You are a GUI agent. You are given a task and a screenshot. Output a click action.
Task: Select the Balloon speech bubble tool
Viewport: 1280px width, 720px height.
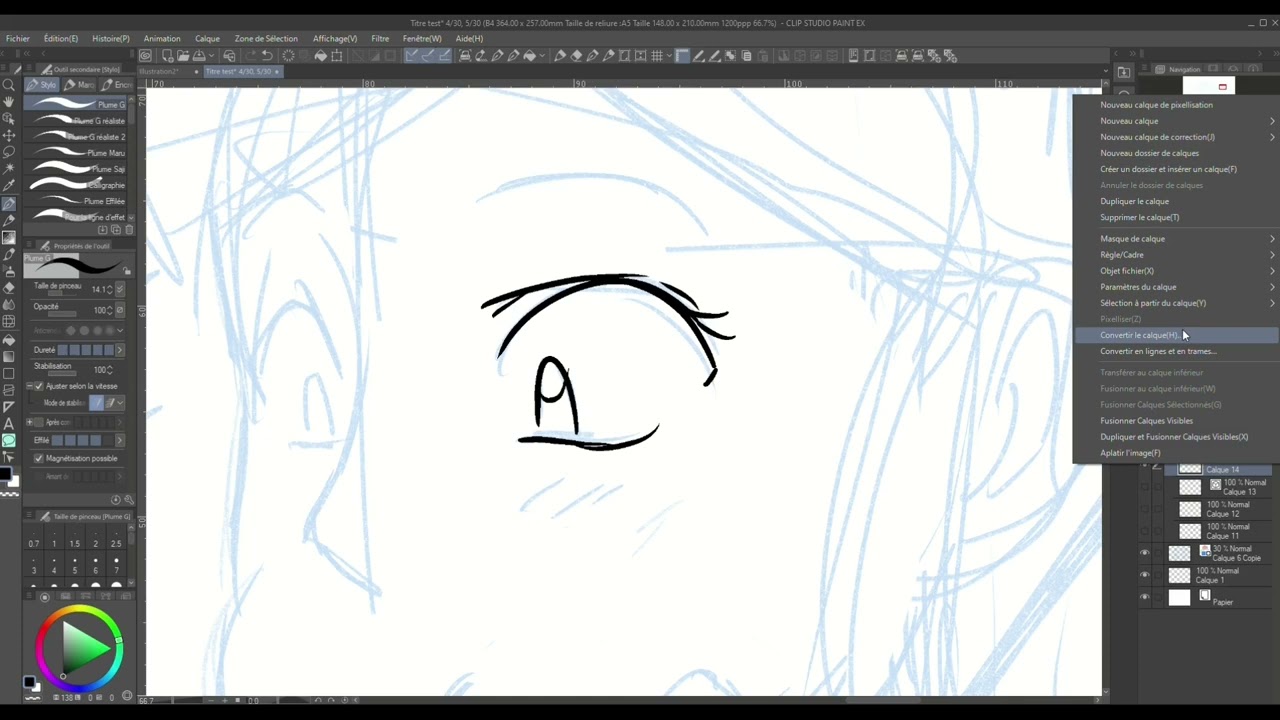[x=9, y=441]
